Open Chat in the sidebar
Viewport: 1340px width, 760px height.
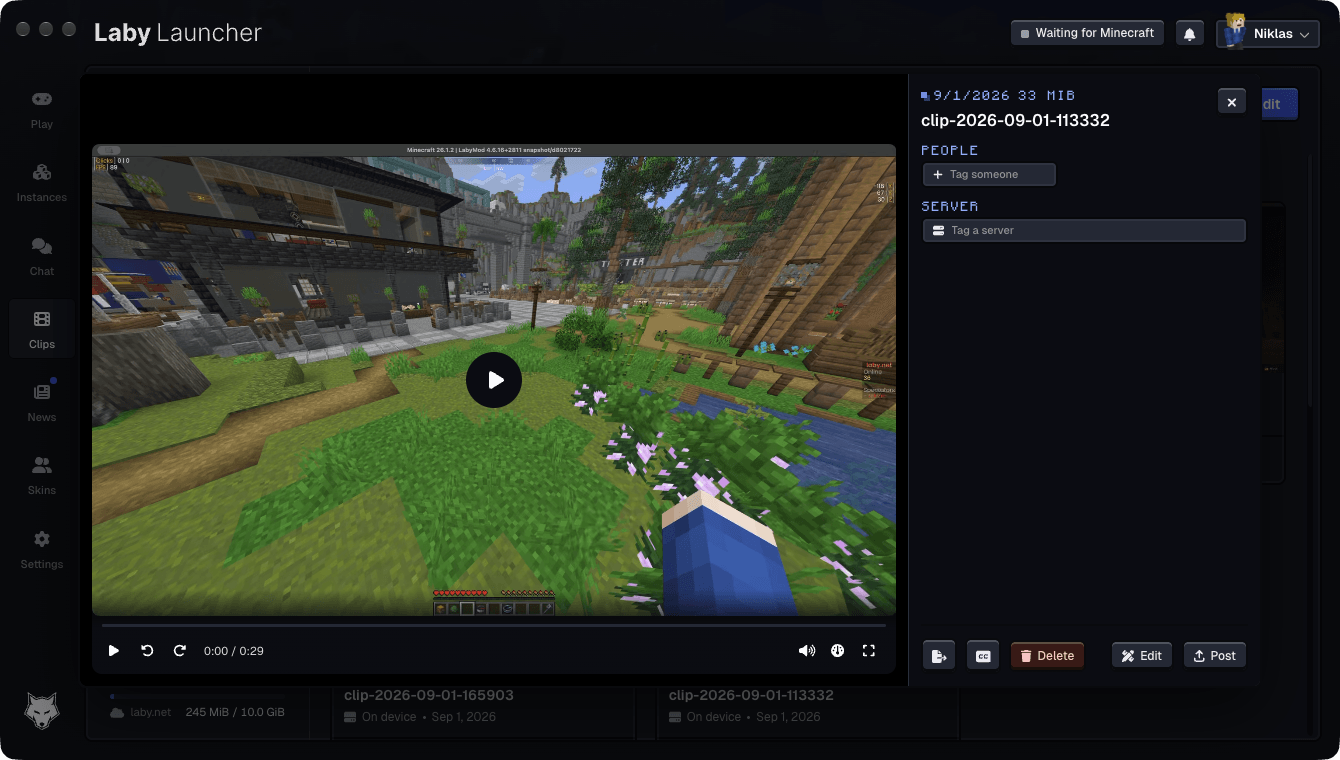tap(42, 257)
